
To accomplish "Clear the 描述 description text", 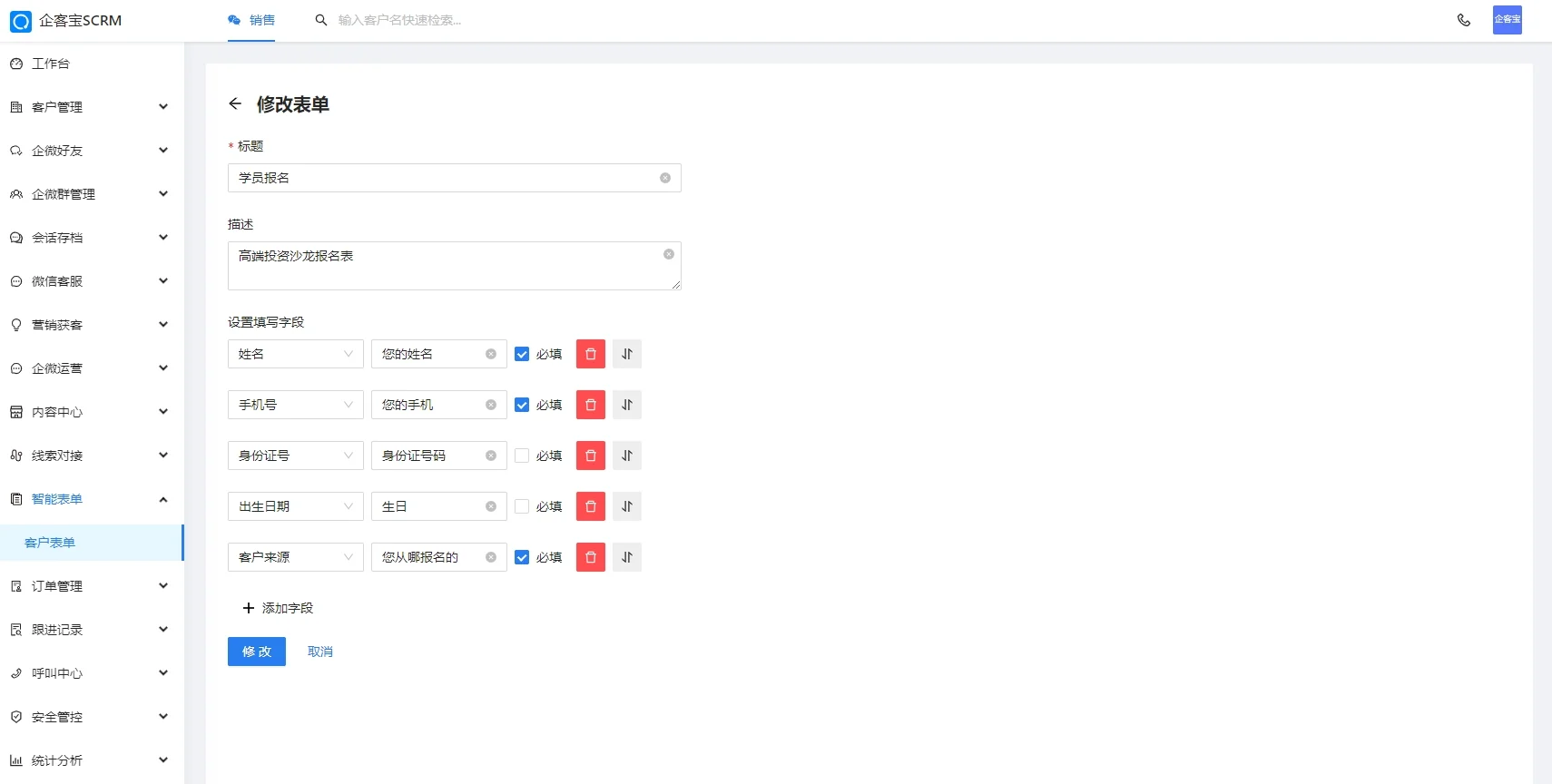I will (x=669, y=254).
